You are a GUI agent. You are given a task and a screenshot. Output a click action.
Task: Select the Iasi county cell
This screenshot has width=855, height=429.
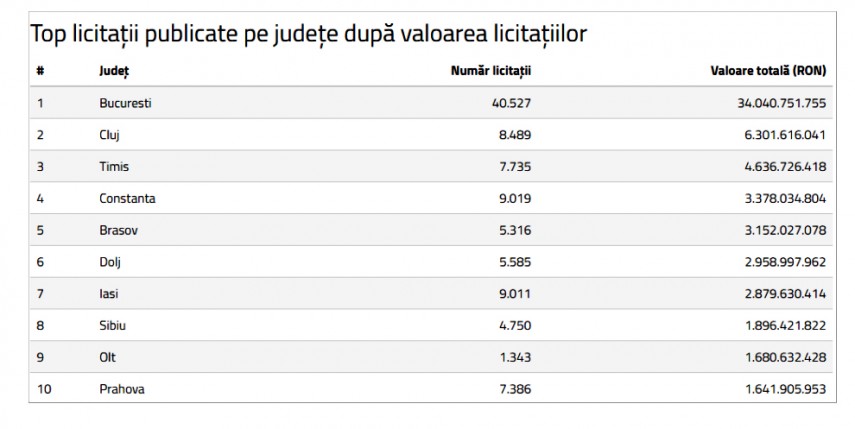click(x=108, y=293)
